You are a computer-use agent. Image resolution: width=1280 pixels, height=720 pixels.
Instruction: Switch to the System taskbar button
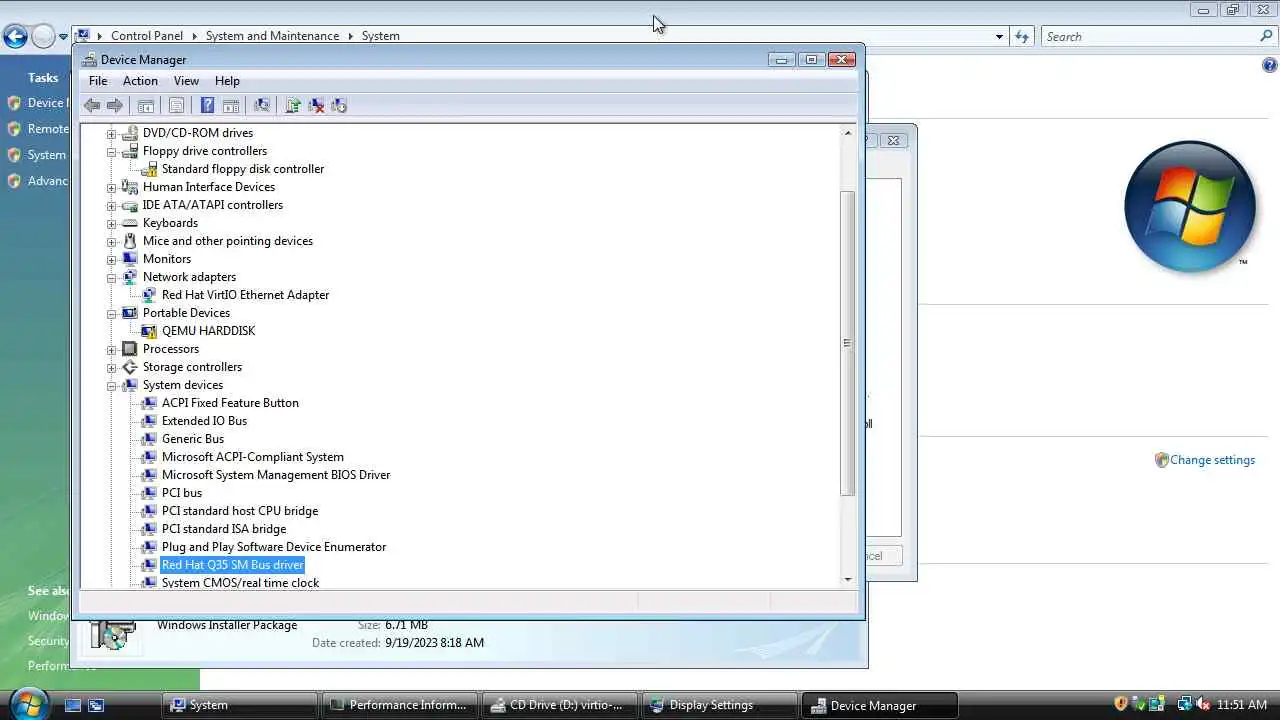pyautogui.click(x=238, y=705)
